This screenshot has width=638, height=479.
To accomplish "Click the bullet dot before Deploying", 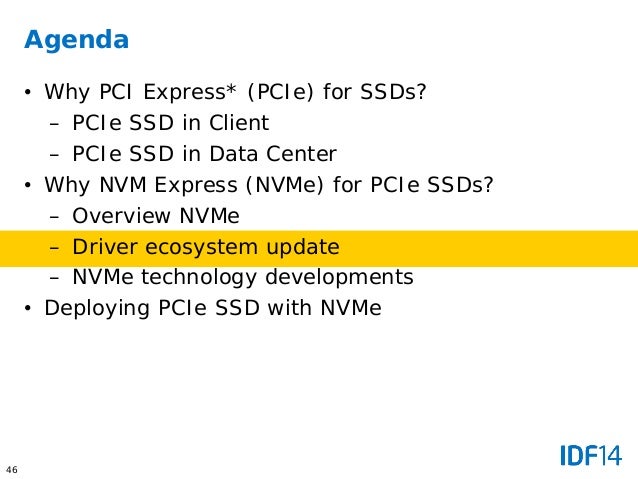I will (27, 308).
